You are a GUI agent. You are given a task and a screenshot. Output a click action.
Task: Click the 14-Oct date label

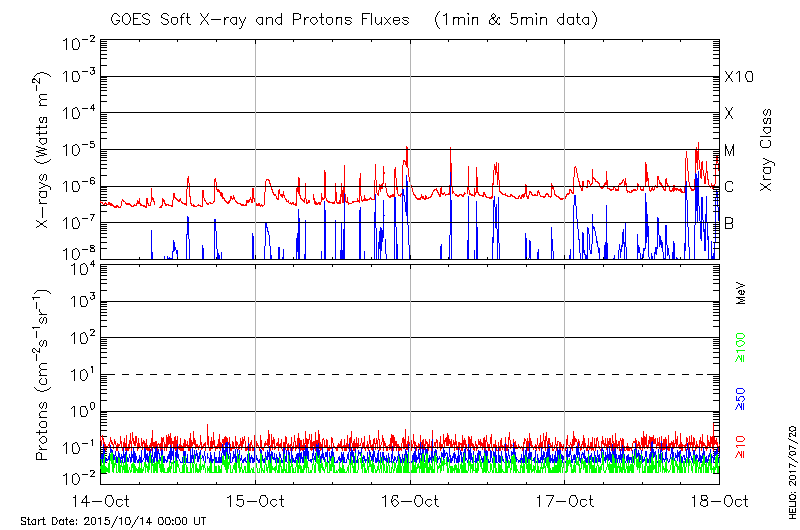(100, 500)
